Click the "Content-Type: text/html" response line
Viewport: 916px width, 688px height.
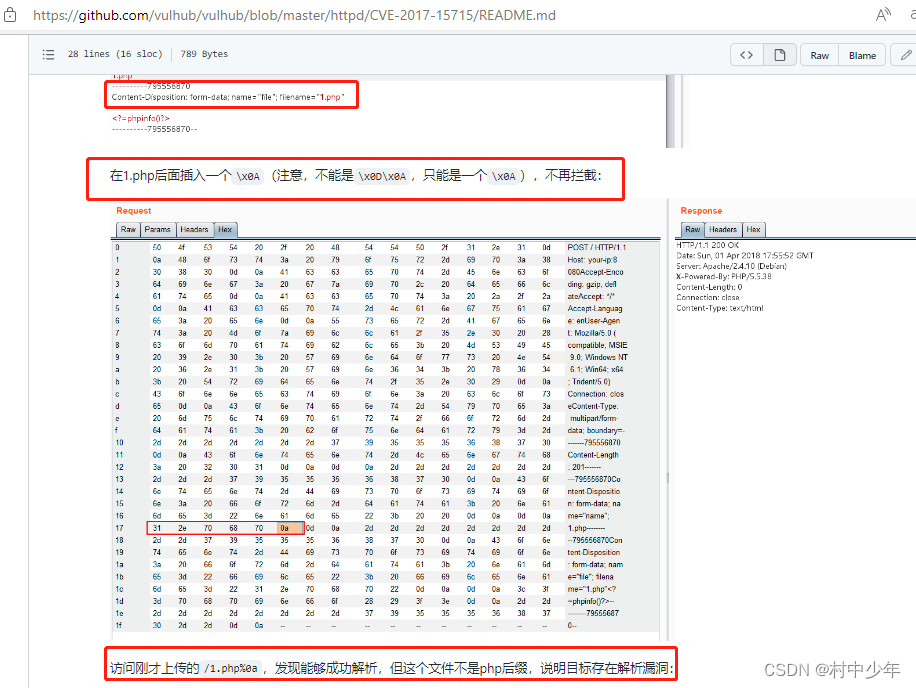[720, 308]
